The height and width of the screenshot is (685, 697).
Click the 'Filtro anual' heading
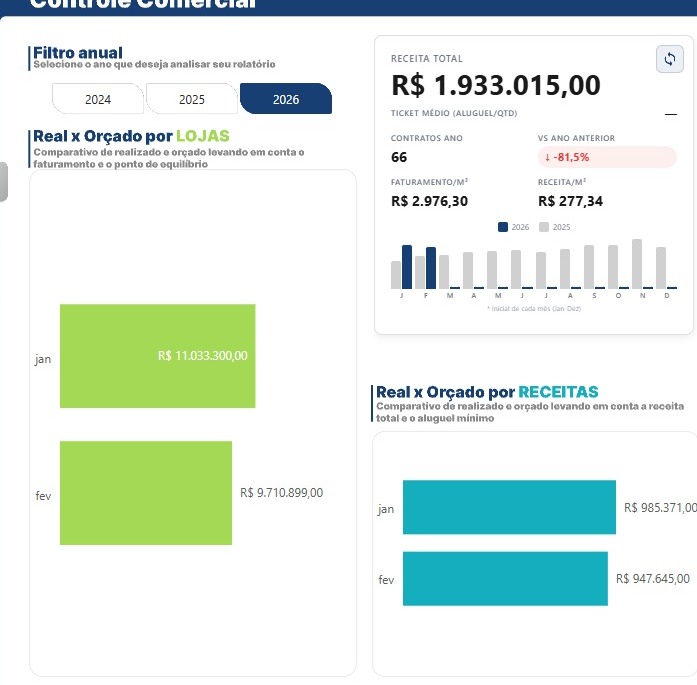(78, 53)
